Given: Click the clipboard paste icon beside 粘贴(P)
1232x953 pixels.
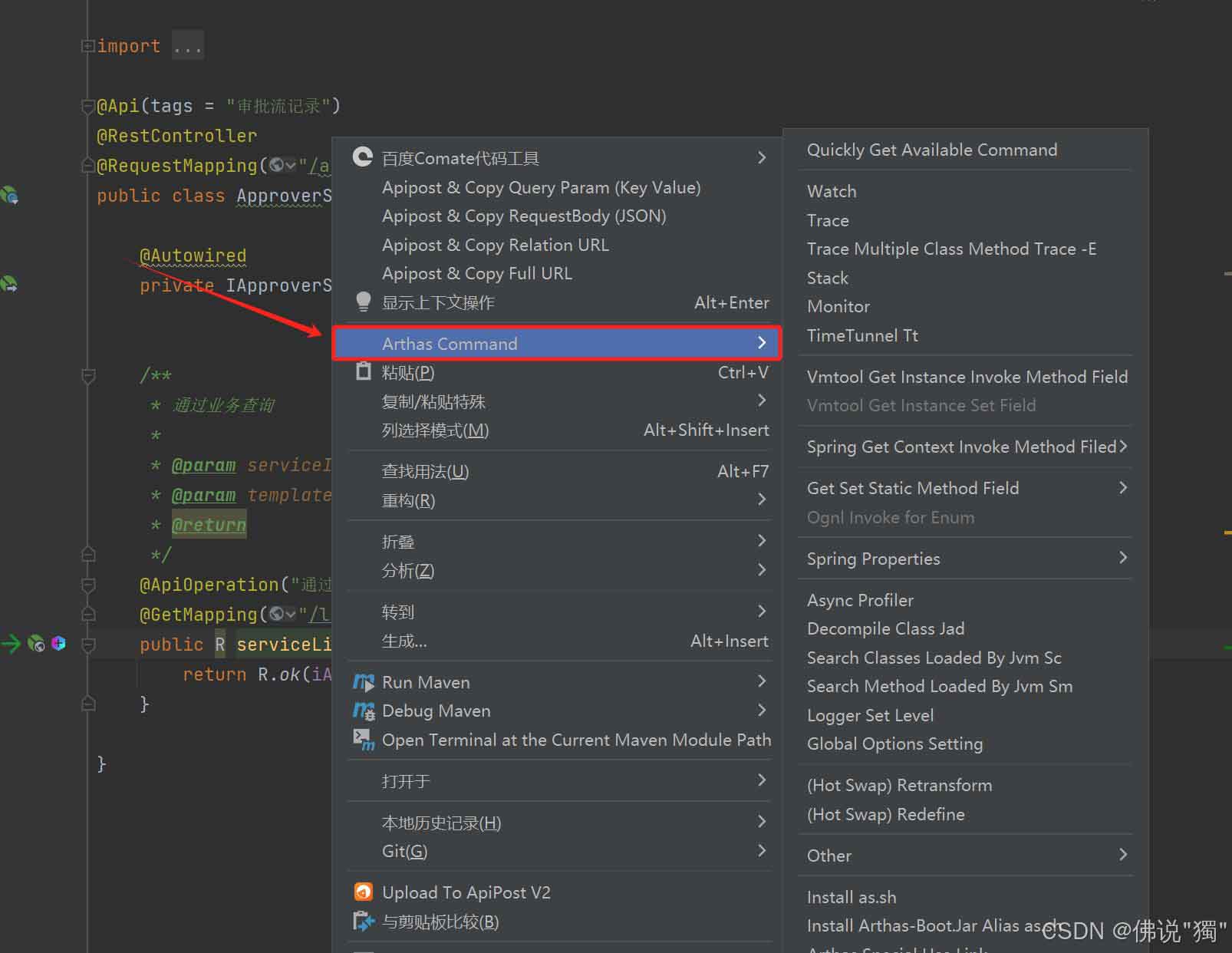Looking at the screenshot, I should [363, 371].
